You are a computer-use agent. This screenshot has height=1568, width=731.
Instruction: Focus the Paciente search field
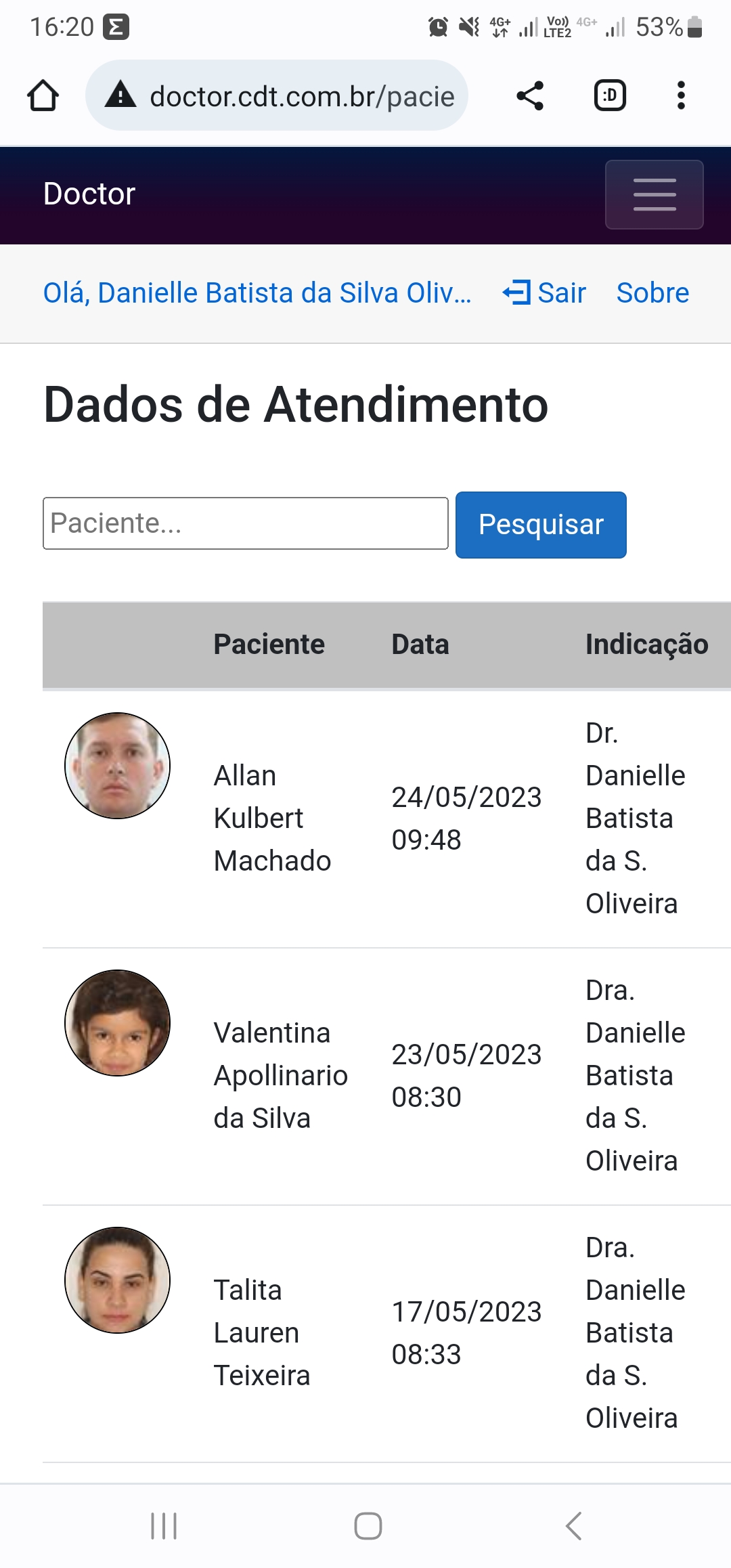(245, 523)
